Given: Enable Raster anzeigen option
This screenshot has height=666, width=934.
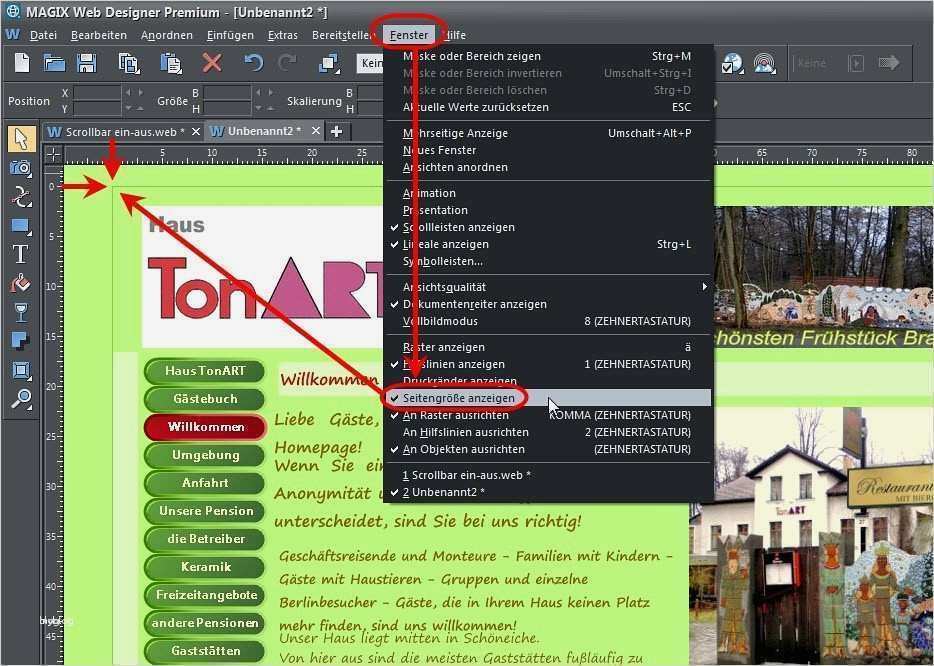Looking at the screenshot, I should tap(548, 347).
